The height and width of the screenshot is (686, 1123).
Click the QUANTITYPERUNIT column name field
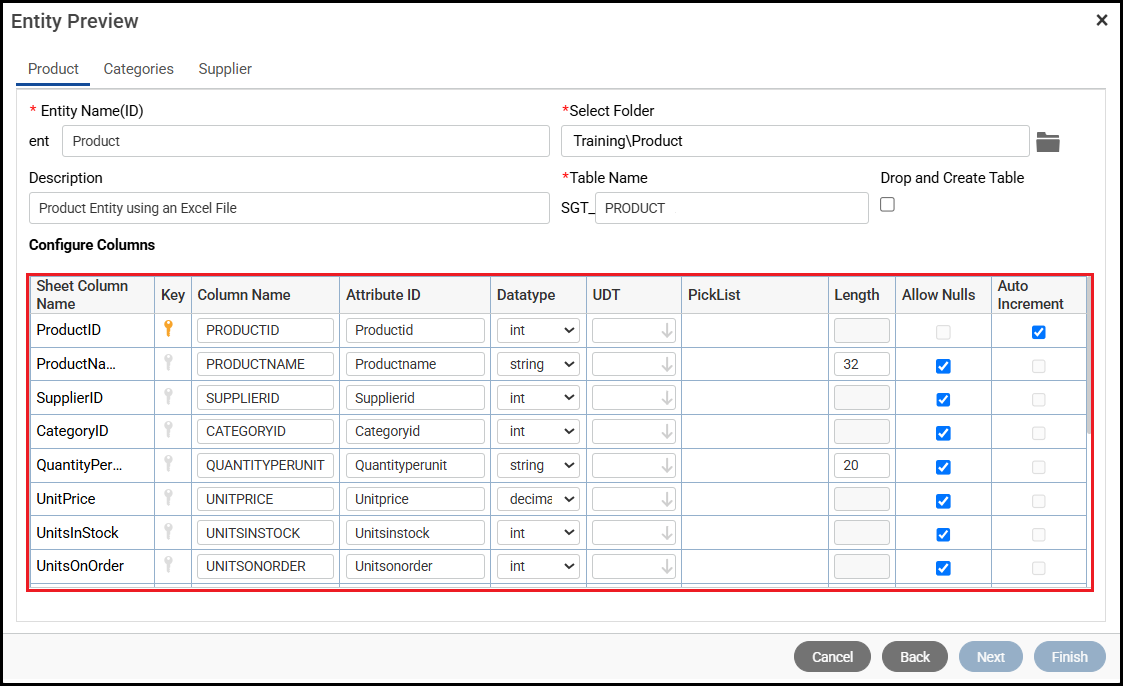coord(266,465)
